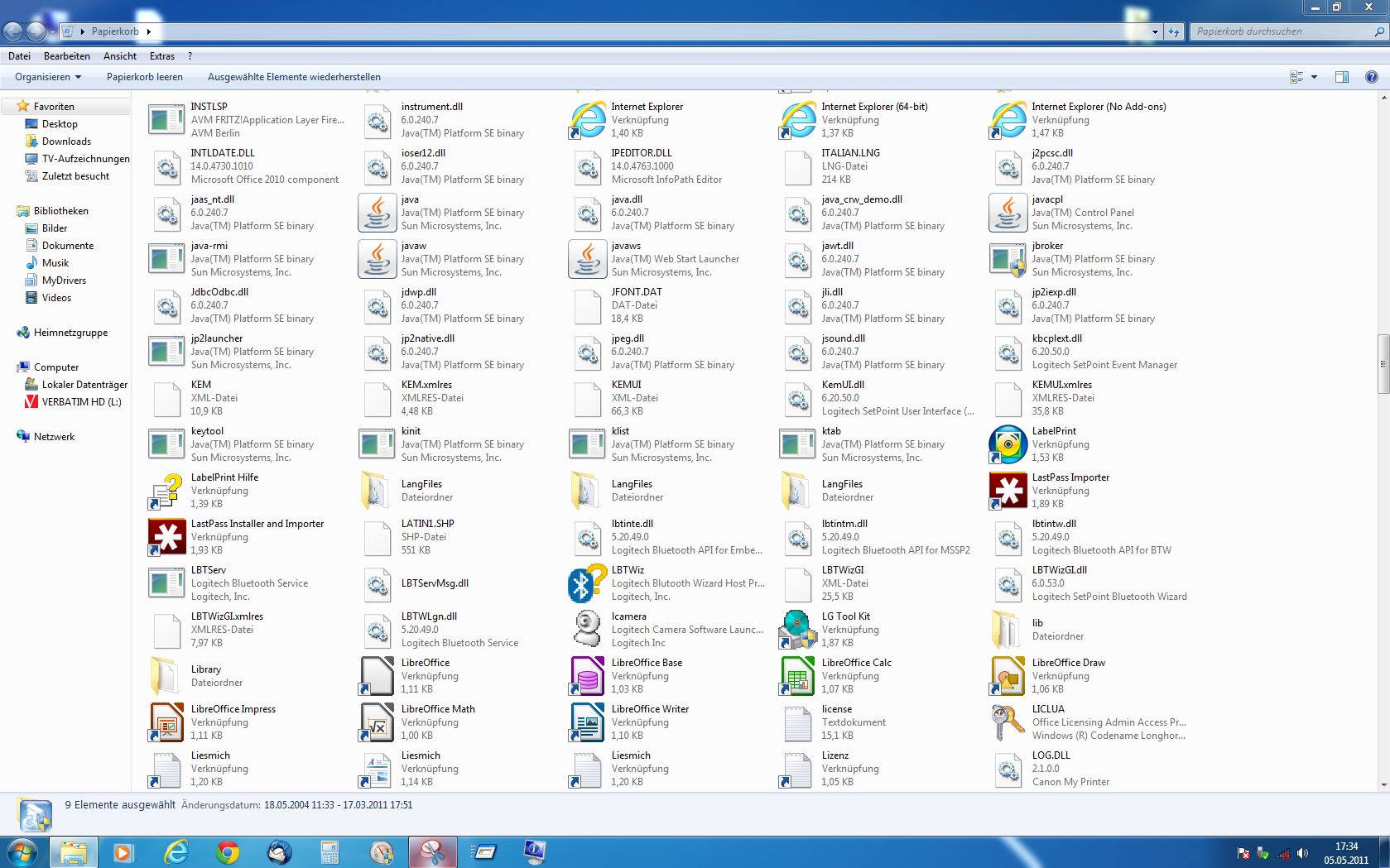1390x868 pixels.
Task: Select the LICLUA keys icon
Action: click(x=1008, y=722)
